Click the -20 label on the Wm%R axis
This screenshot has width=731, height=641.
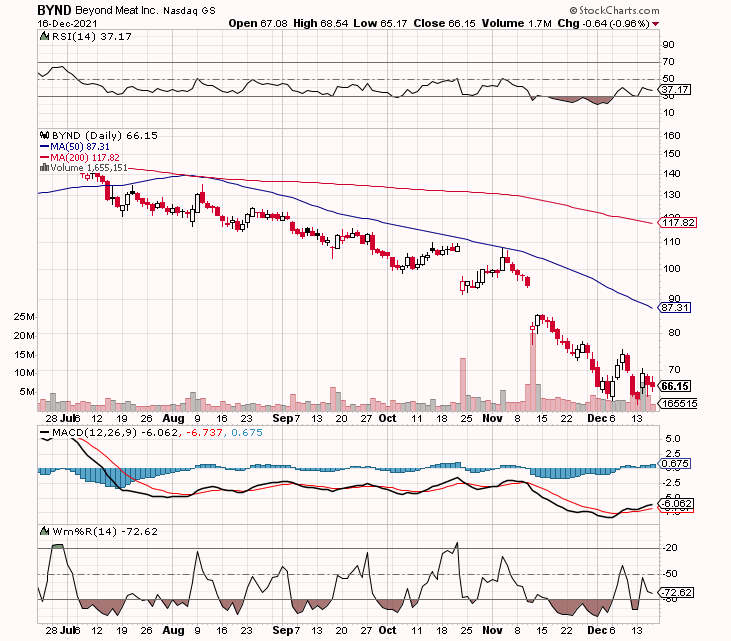click(x=670, y=548)
